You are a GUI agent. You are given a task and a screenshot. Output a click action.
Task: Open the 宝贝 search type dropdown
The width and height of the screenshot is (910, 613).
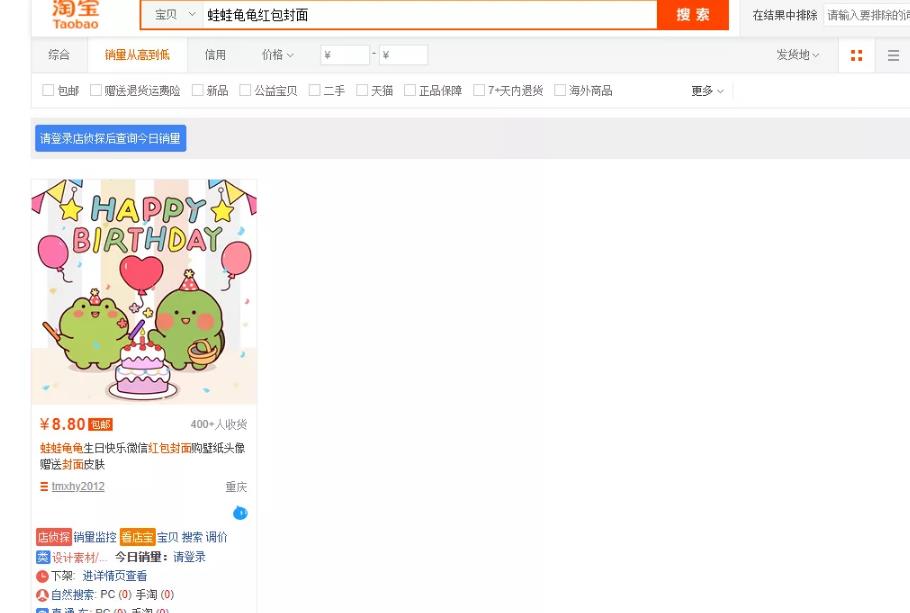tap(174, 15)
